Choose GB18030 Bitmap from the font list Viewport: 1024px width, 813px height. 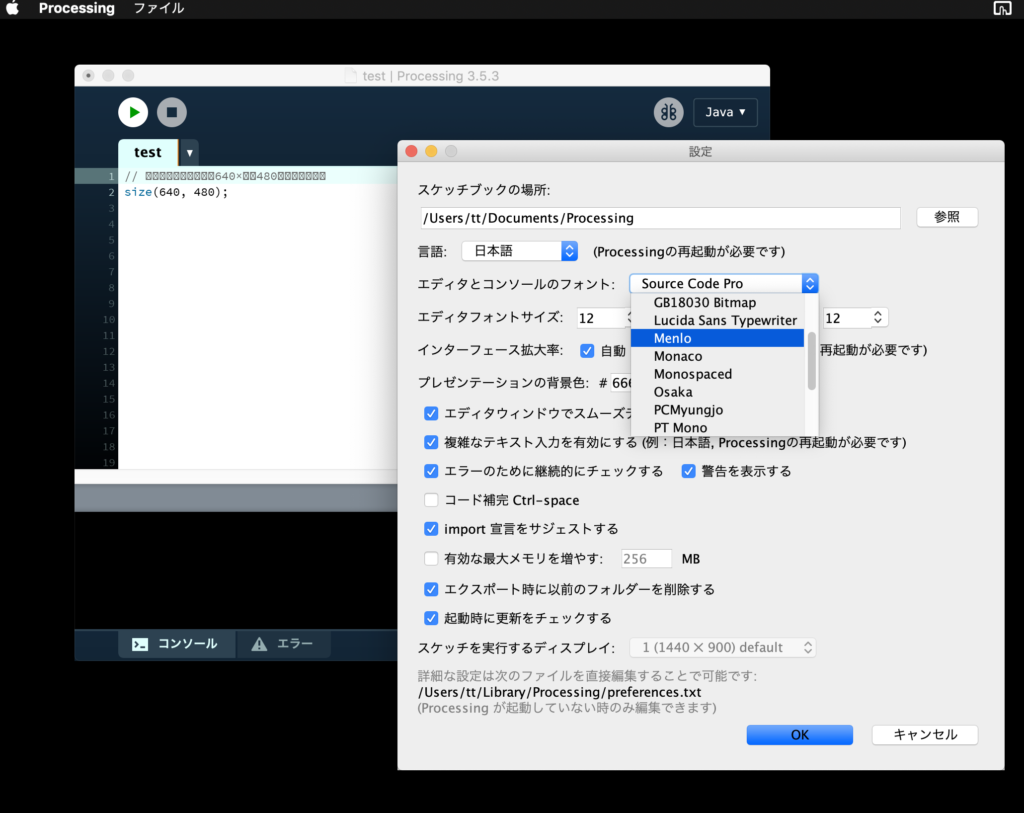click(x=717, y=302)
